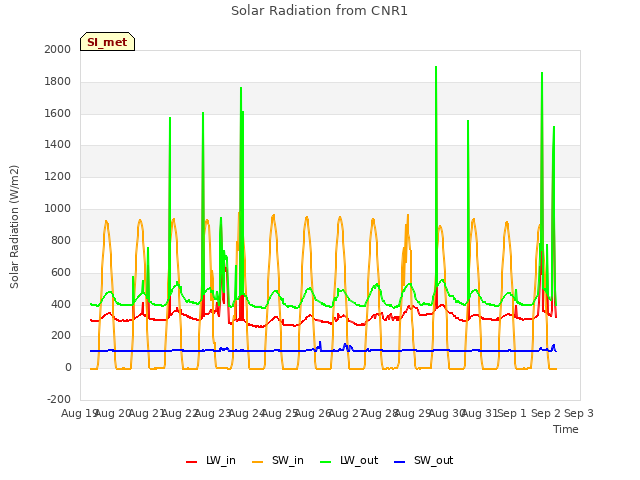Click the y-axis tick value 1600

58,113
